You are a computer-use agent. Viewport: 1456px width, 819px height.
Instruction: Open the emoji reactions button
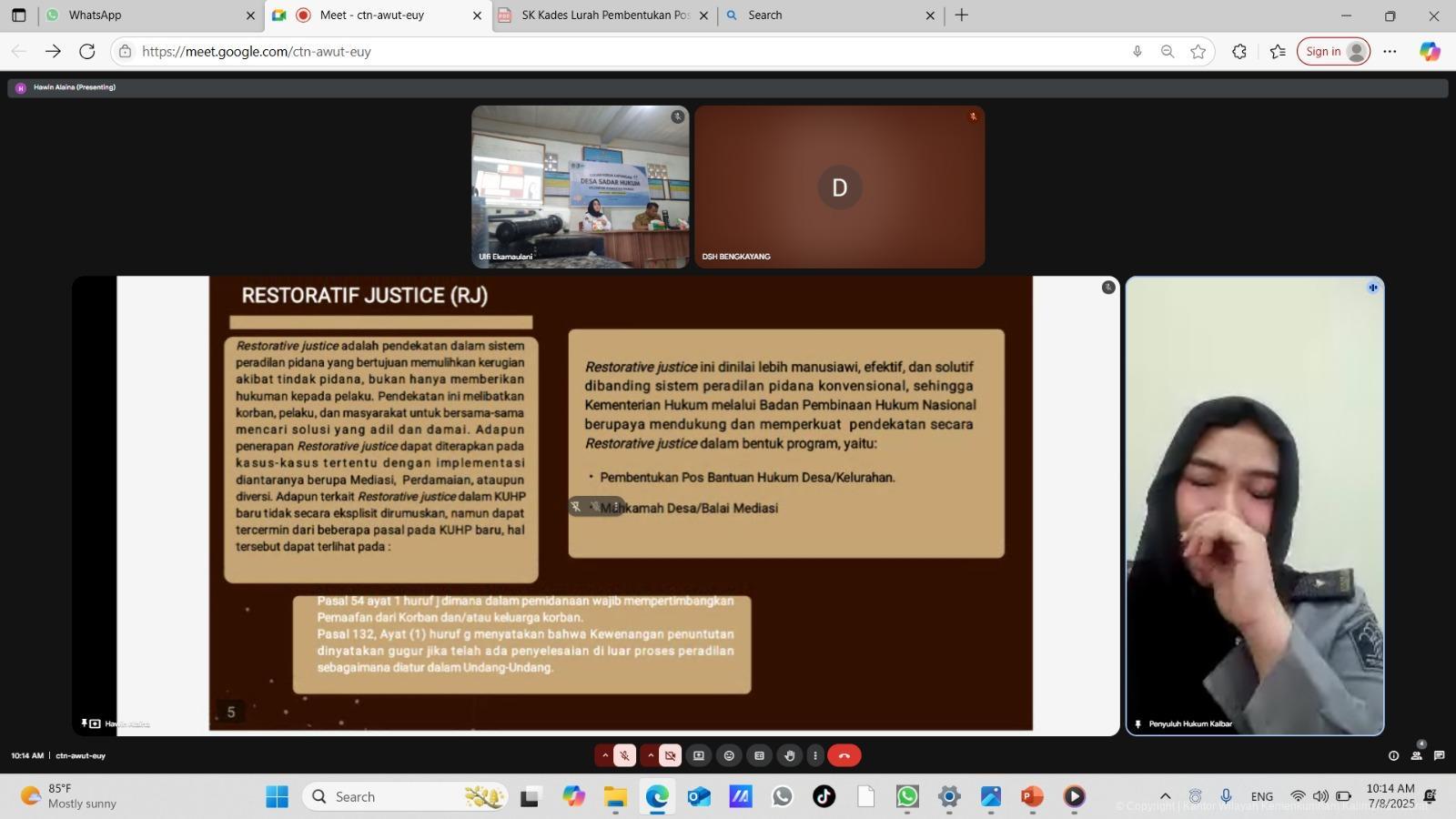pyautogui.click(x=729, y=755)
